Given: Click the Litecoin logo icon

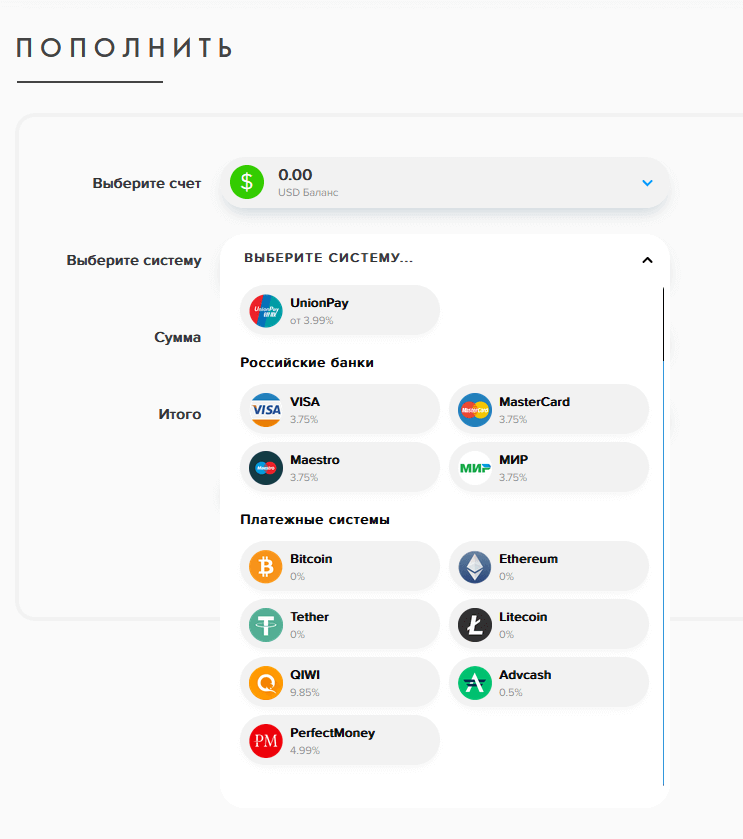Looking at the screenshot, I should click(475, 625).
